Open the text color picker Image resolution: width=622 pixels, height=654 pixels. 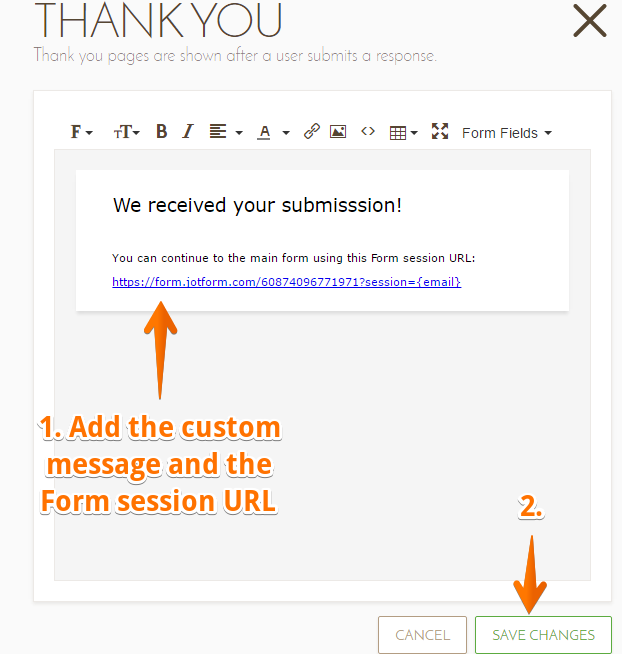tap(273, 132)
